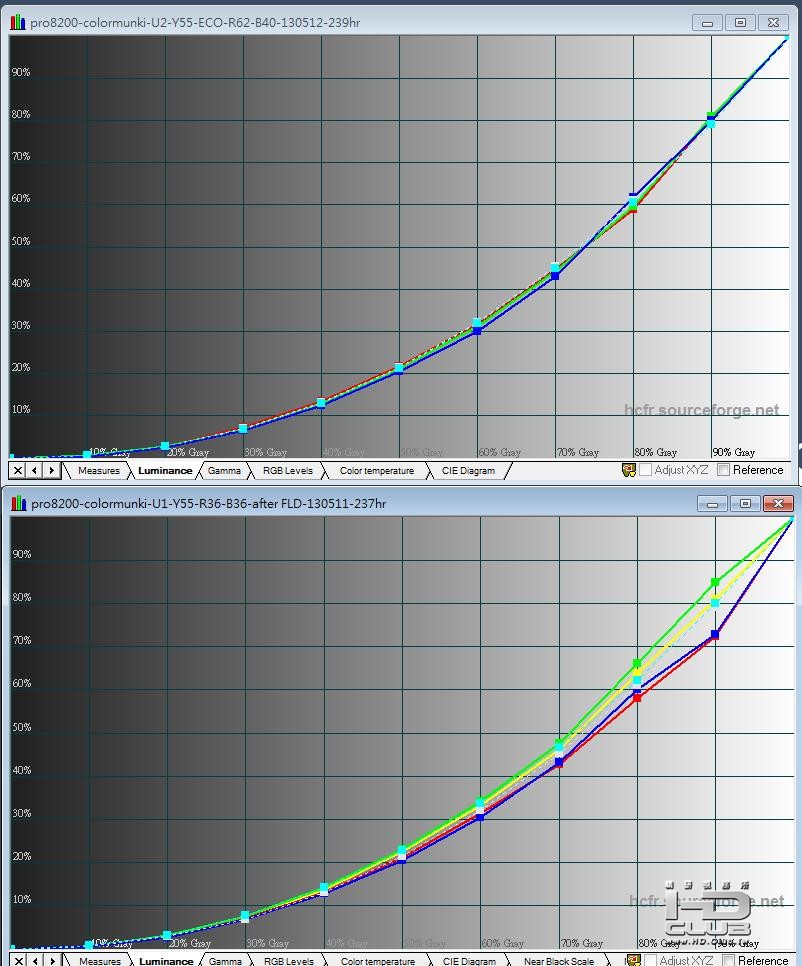Click the icon beside Adjust XYZ in ECO-R62 window
This screenshot has height=966, width=802.
point(628,470)
